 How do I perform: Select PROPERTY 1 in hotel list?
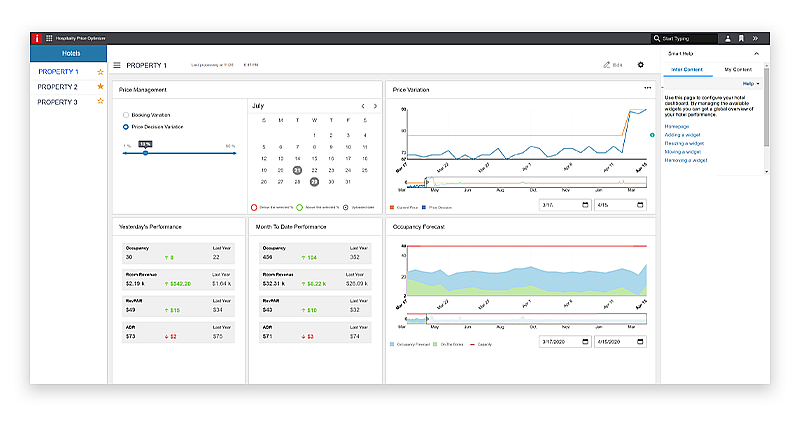58,72
